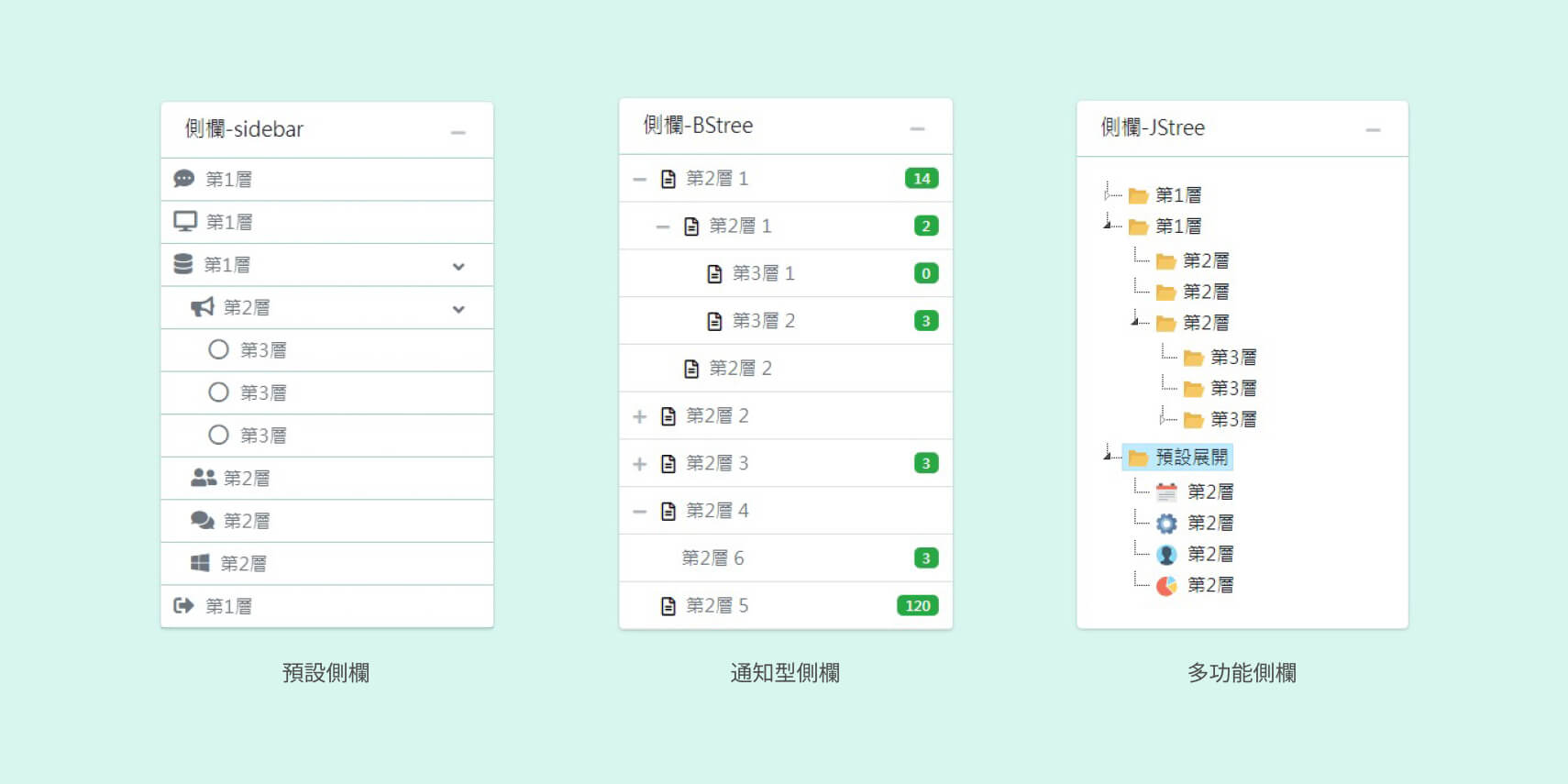Screen dimensions: 1568x784
Task: Click the green badge showing 120
Action: coord(918,605)
